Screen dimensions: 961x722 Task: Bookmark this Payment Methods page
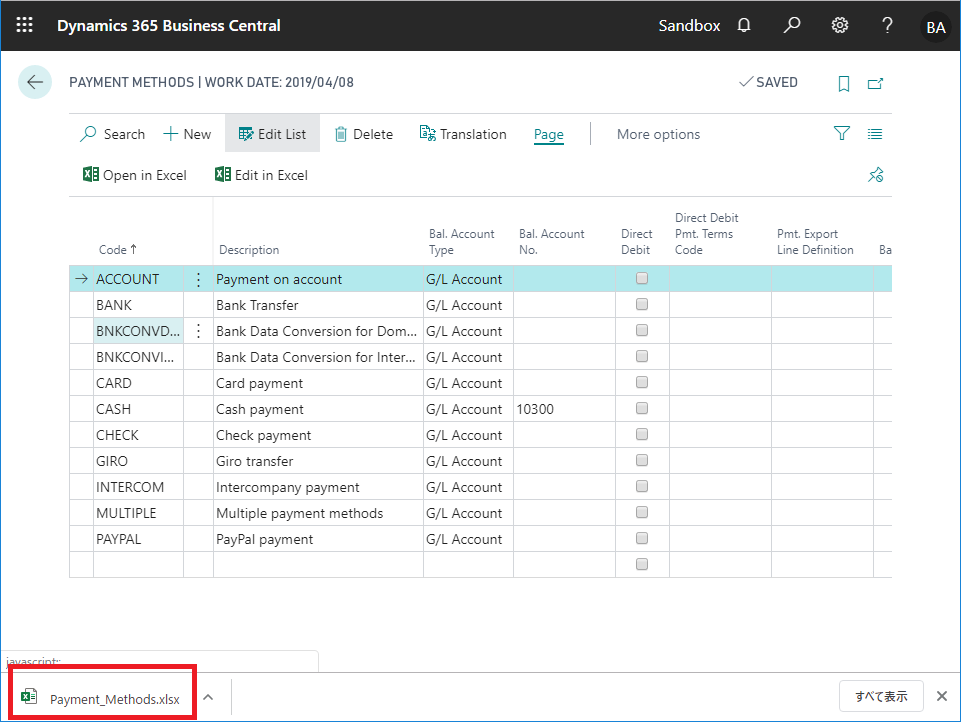click(844, 83)
